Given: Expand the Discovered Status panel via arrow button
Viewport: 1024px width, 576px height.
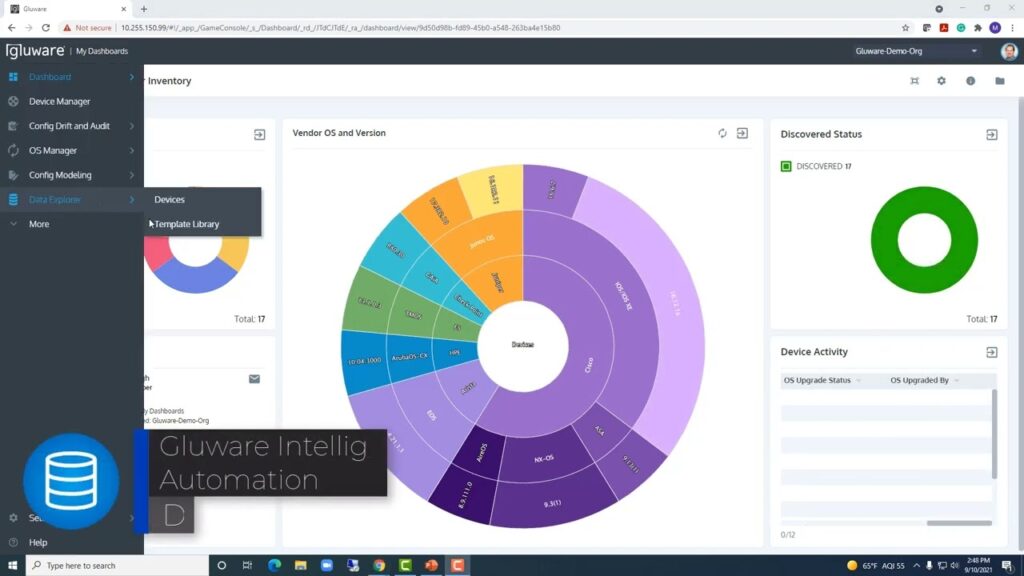Looking at the screenshot, I should coord(991,133).
